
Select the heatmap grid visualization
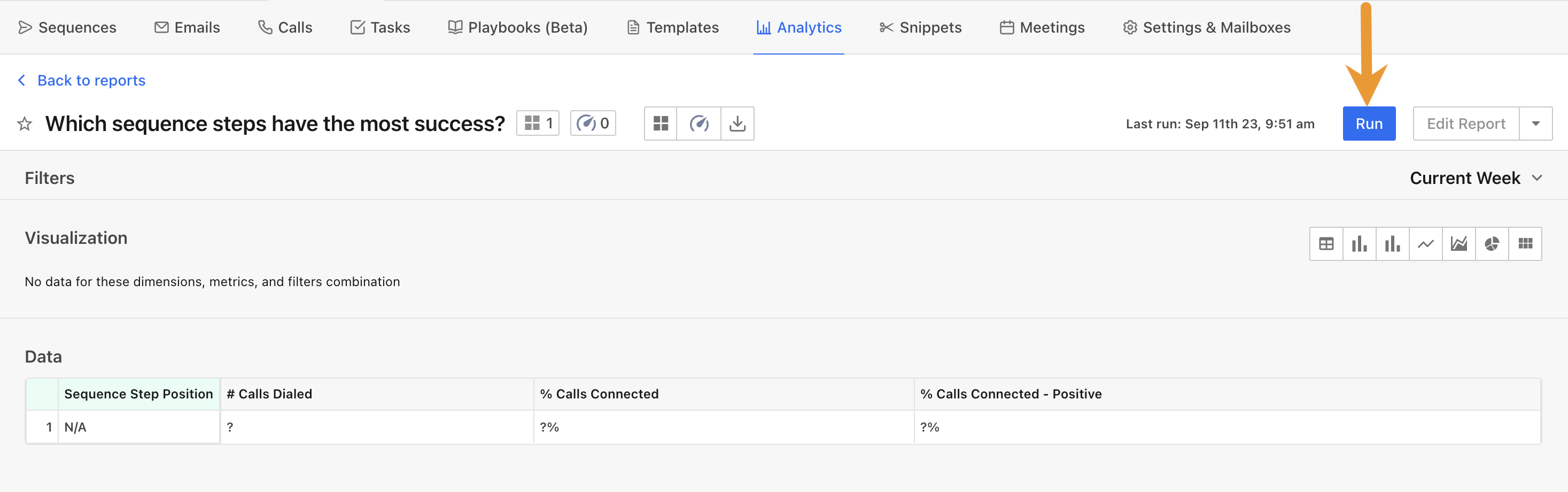(1525, 243)
